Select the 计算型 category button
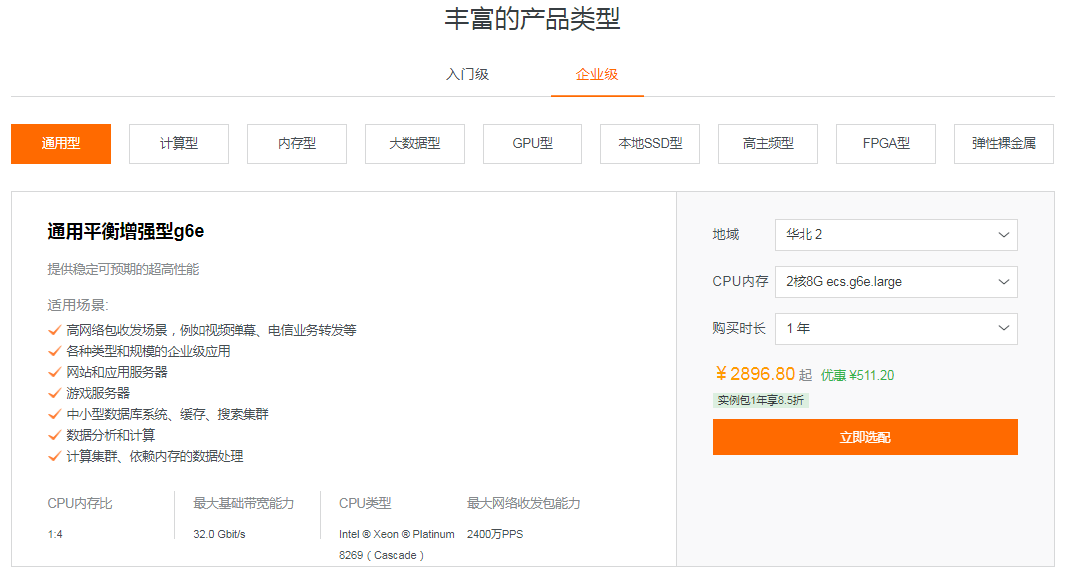Image resolution: width=1066 pixels, height=575 pixels. click(x=179, y=144)
